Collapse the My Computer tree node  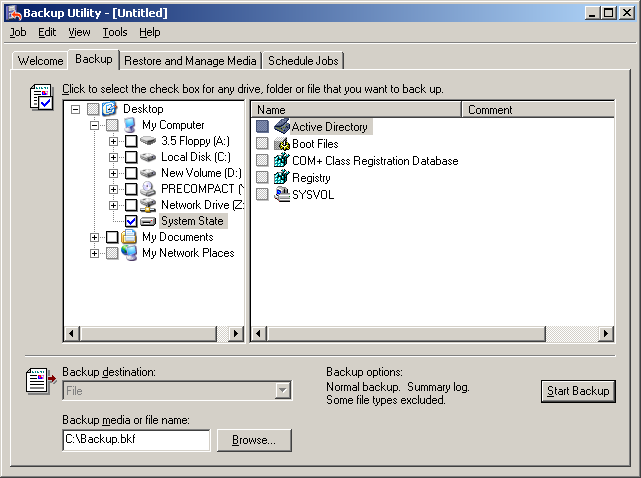click(94, 125)
